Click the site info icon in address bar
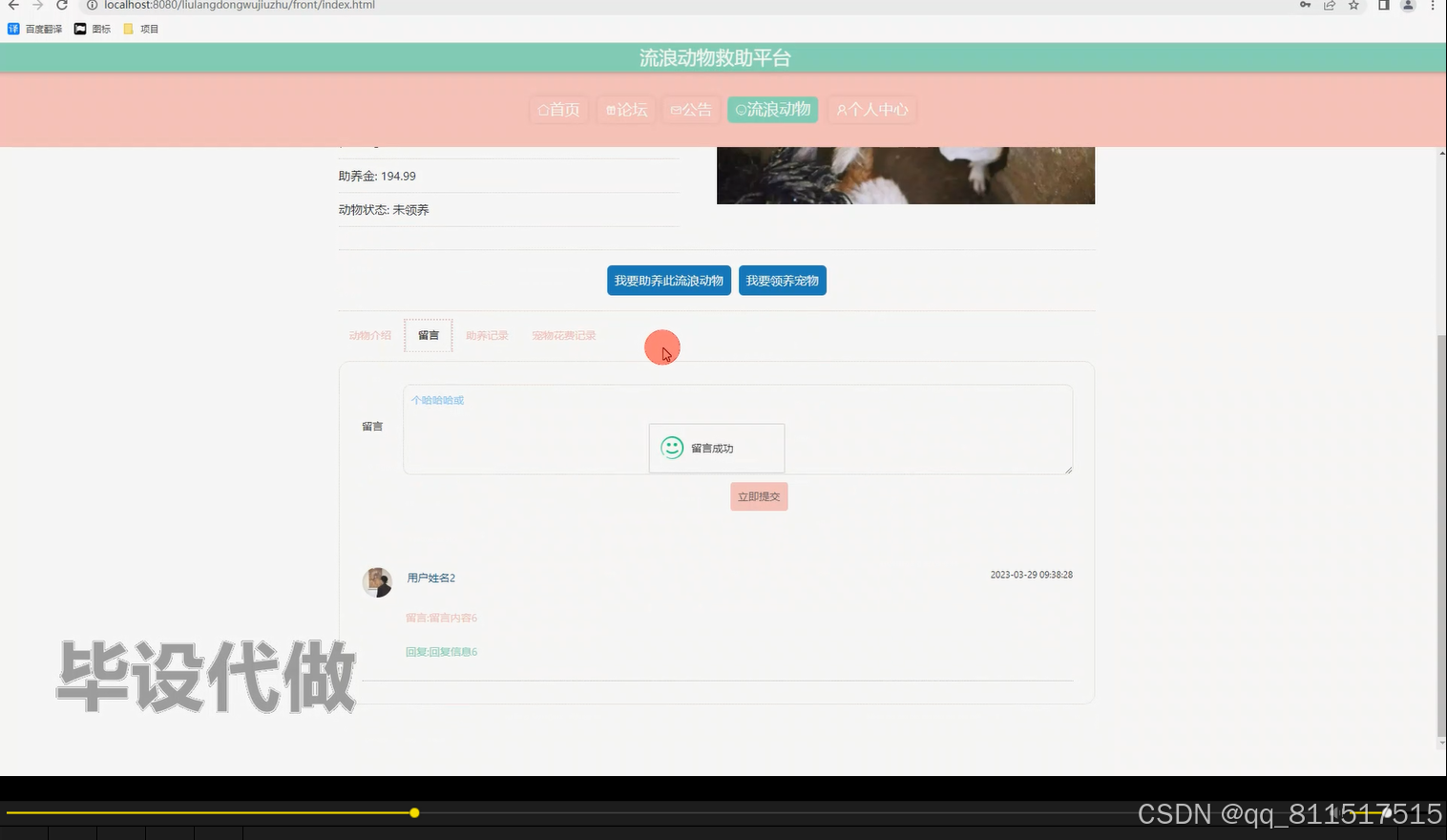 pyautogui.click(x=93, y=5)
